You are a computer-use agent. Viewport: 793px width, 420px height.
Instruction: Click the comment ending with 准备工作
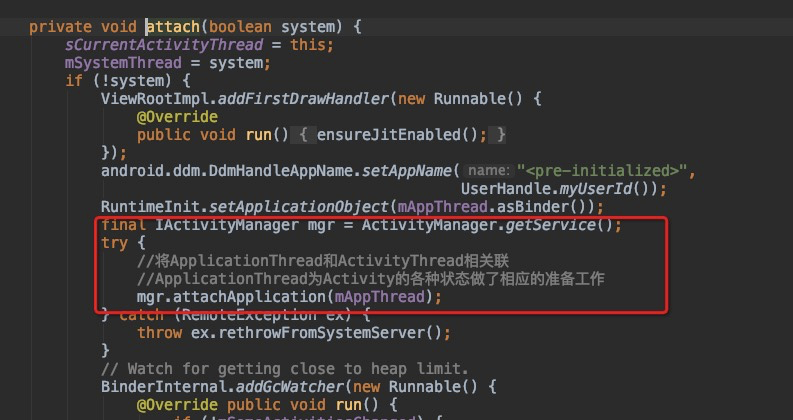(x=371, y=279)
